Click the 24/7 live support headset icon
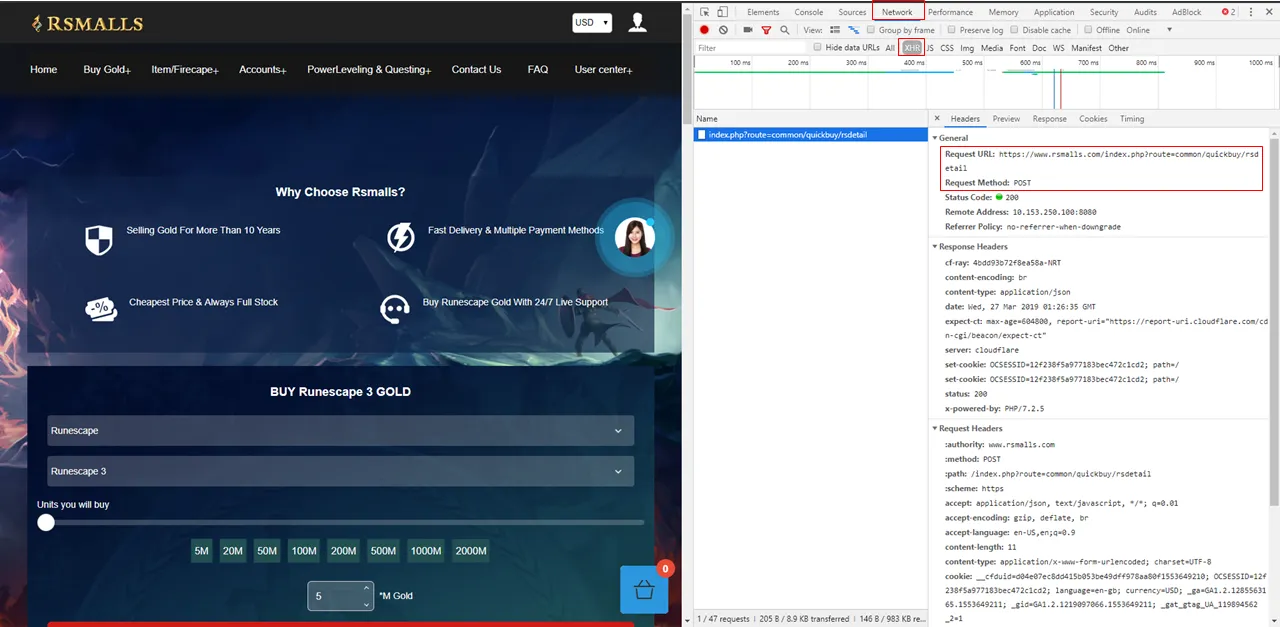Viewport: 1280px width, 627px height. click(395, 309)
